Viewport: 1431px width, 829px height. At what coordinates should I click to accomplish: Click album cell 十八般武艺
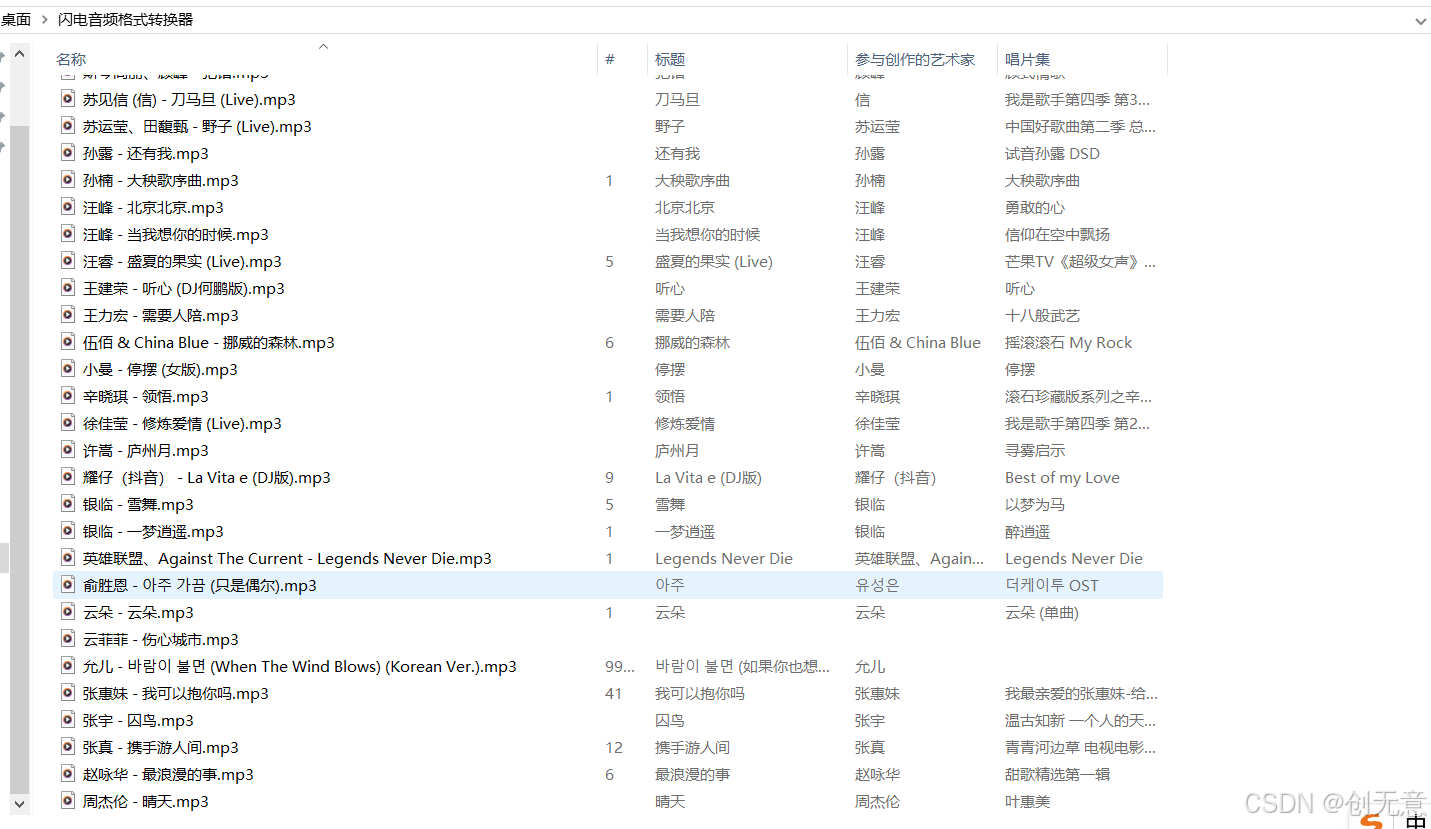(x=1043, y=315)
